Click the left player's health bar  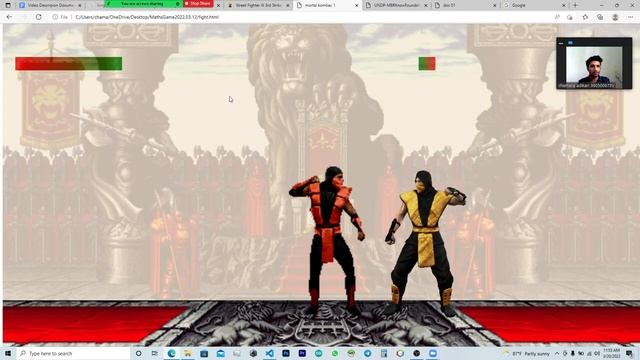[69, 63]
